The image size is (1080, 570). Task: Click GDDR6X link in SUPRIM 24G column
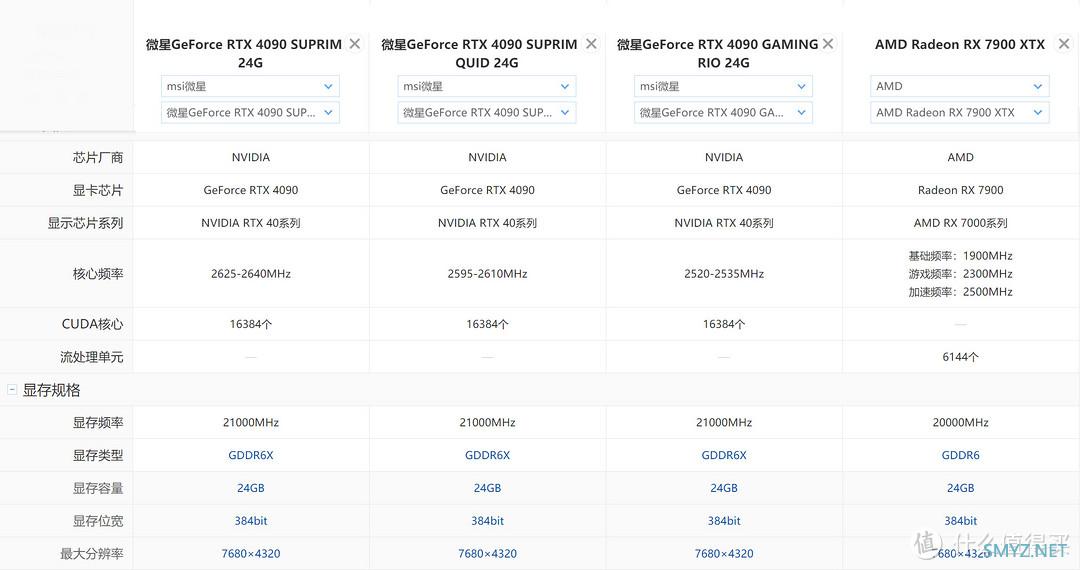[251, 455]
